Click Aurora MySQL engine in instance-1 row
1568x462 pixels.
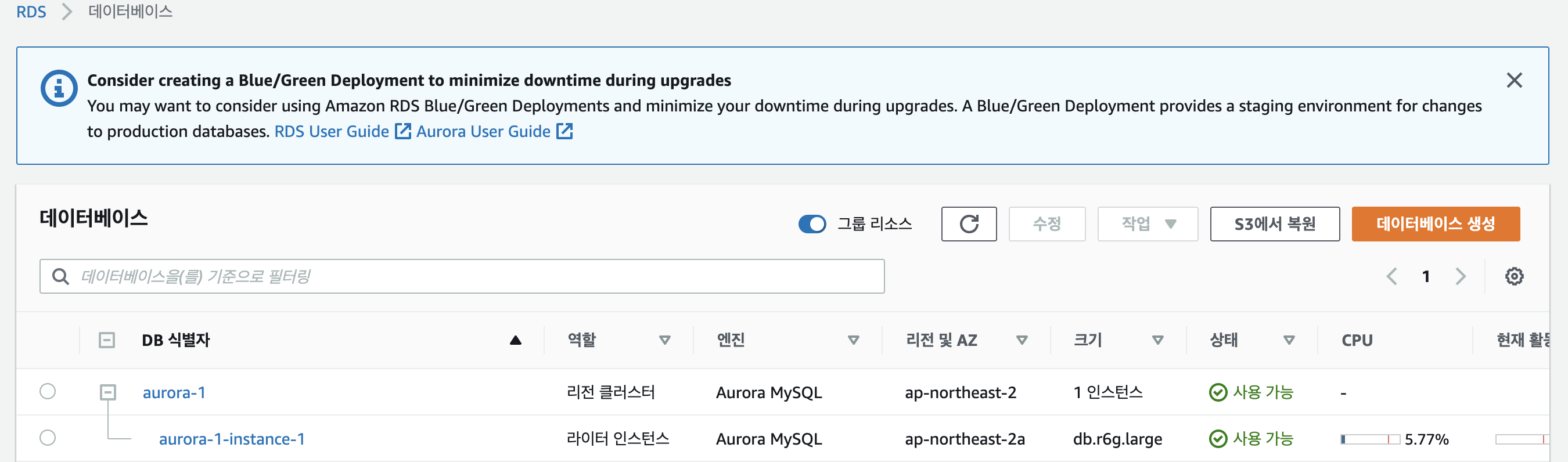[769, 439]
